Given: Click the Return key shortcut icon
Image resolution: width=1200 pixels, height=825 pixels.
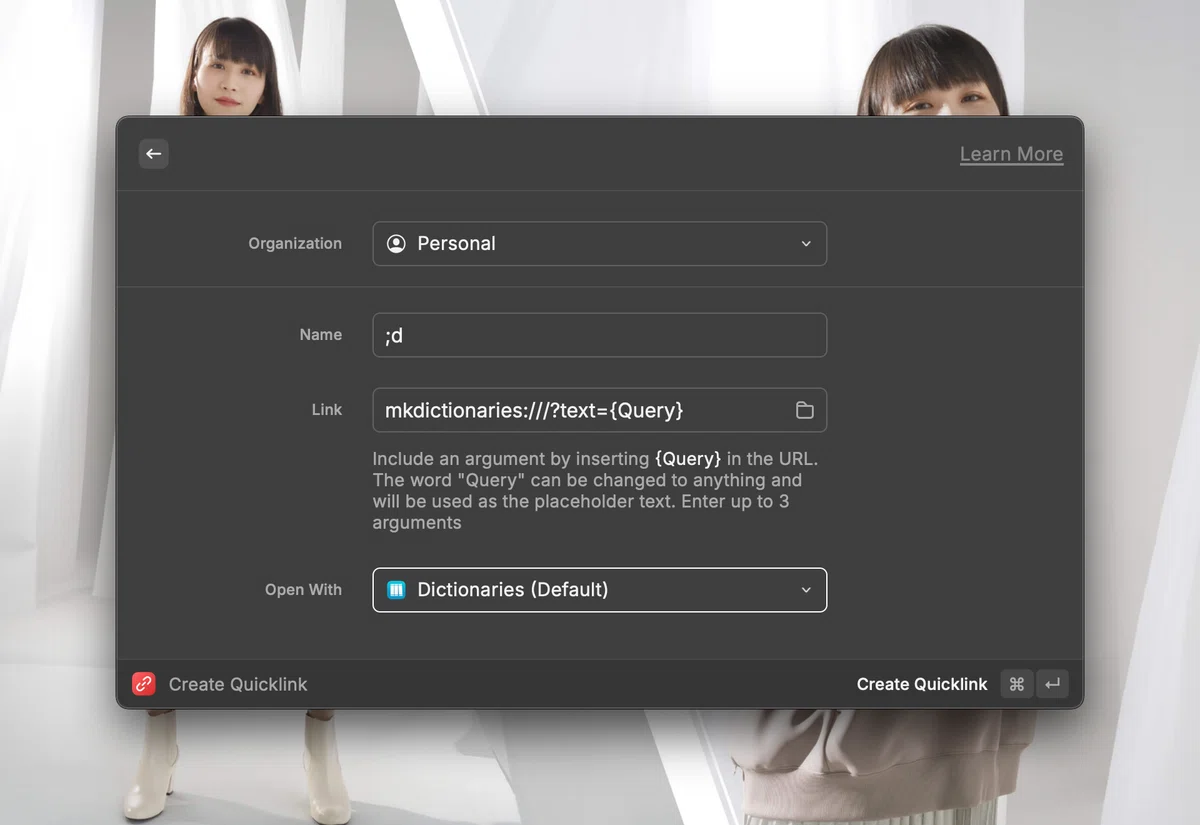Looking at the screenshot, I should (x=1052, y=684).
